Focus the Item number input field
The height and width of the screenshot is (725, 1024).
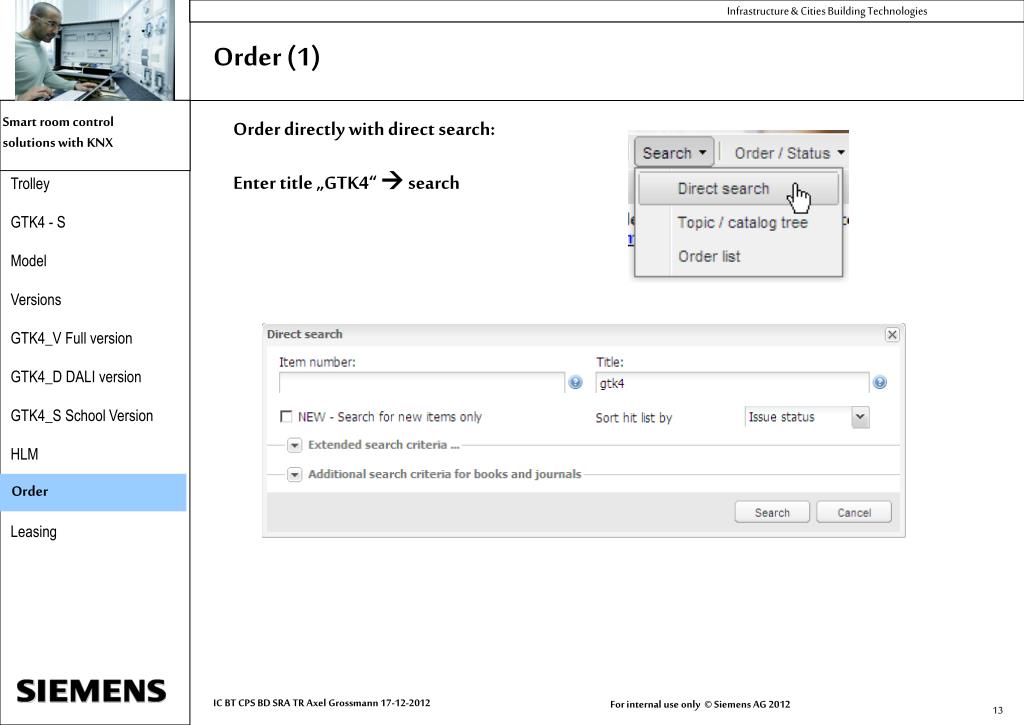click(422, 383)
